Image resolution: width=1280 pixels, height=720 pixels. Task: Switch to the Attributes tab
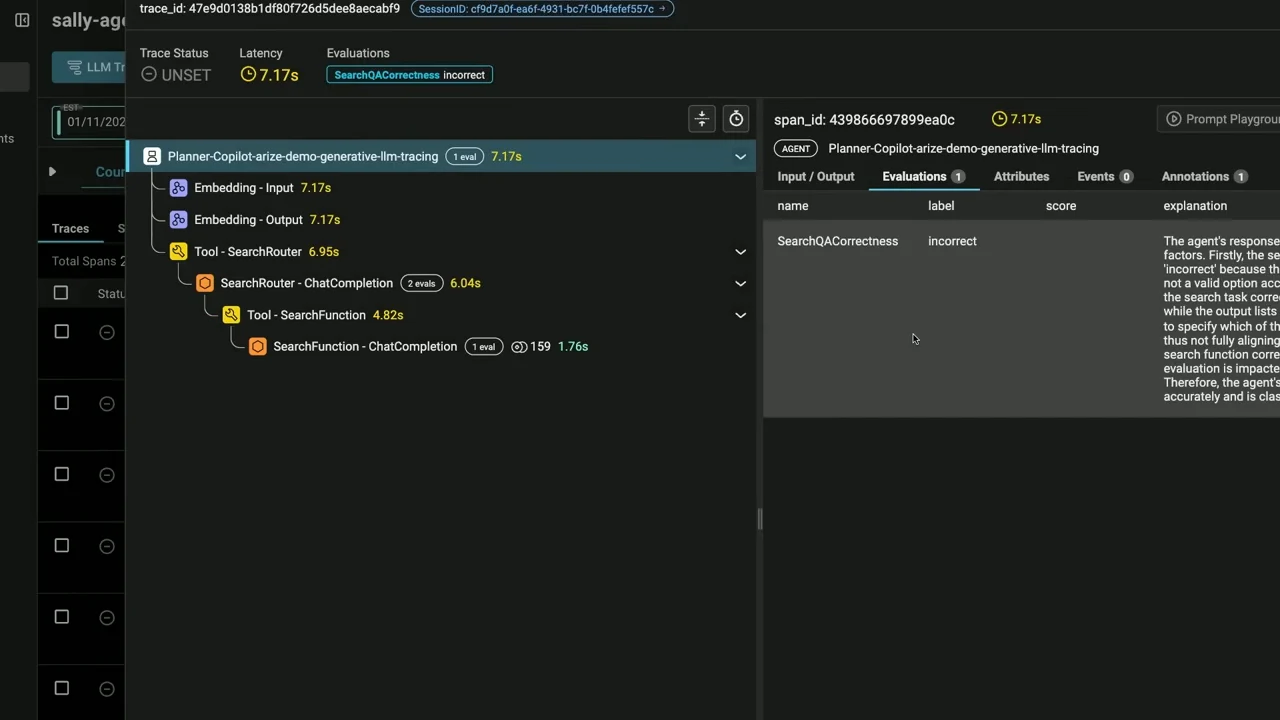coord(1021,177)
